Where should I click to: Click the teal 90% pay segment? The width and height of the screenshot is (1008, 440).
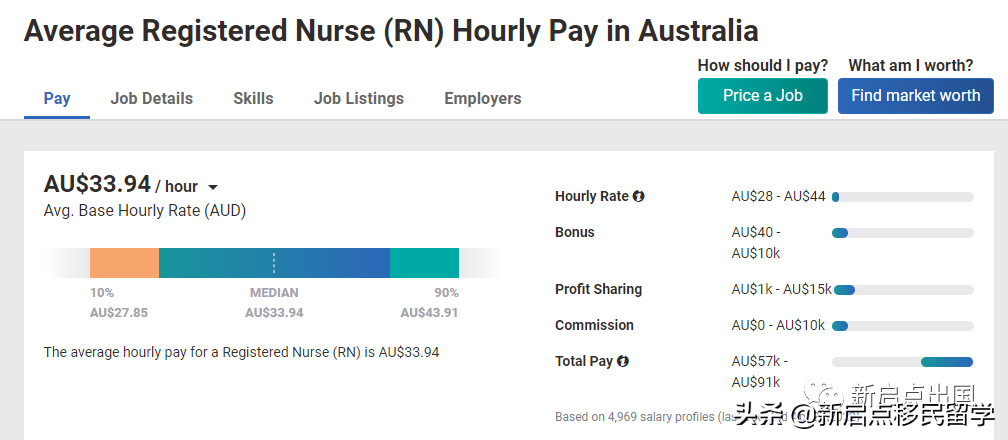point(424,263)
